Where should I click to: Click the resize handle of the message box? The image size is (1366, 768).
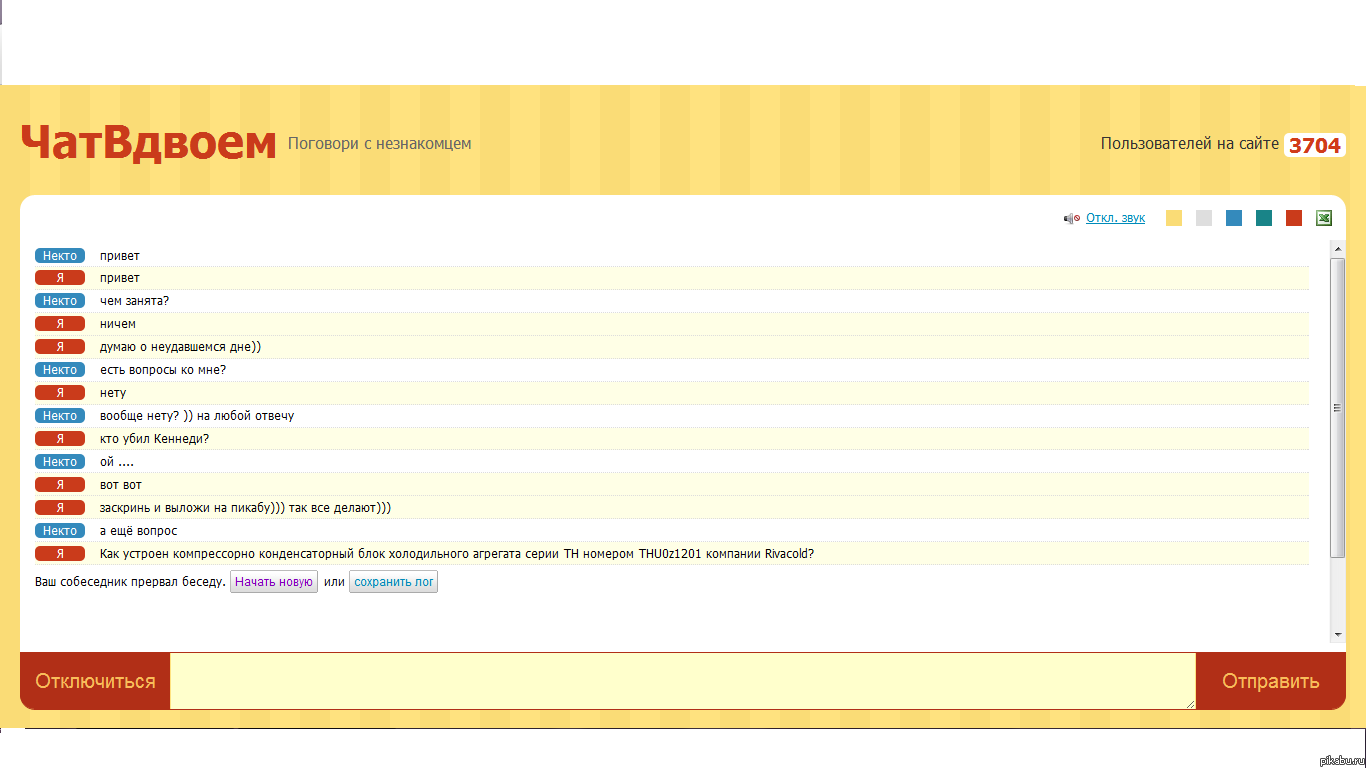[x=1190, y=704]
